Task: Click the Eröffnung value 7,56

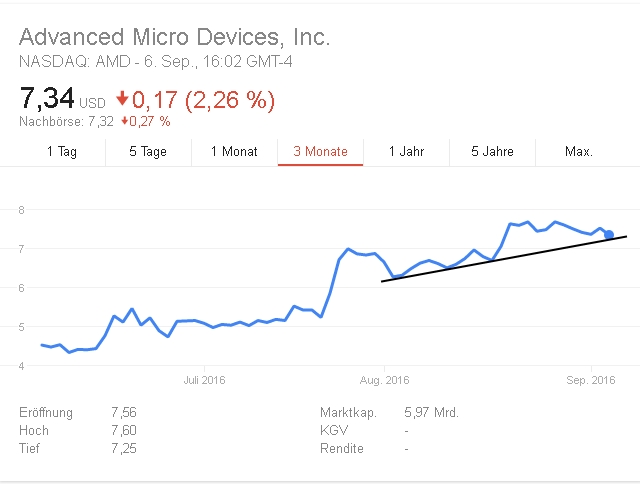Action: click(x=126, y=412)
